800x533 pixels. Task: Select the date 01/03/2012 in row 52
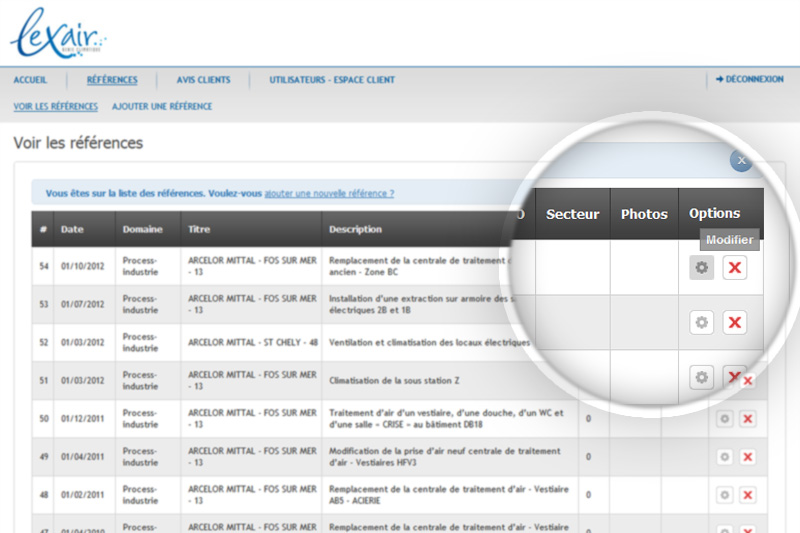(x=83, y=342)
